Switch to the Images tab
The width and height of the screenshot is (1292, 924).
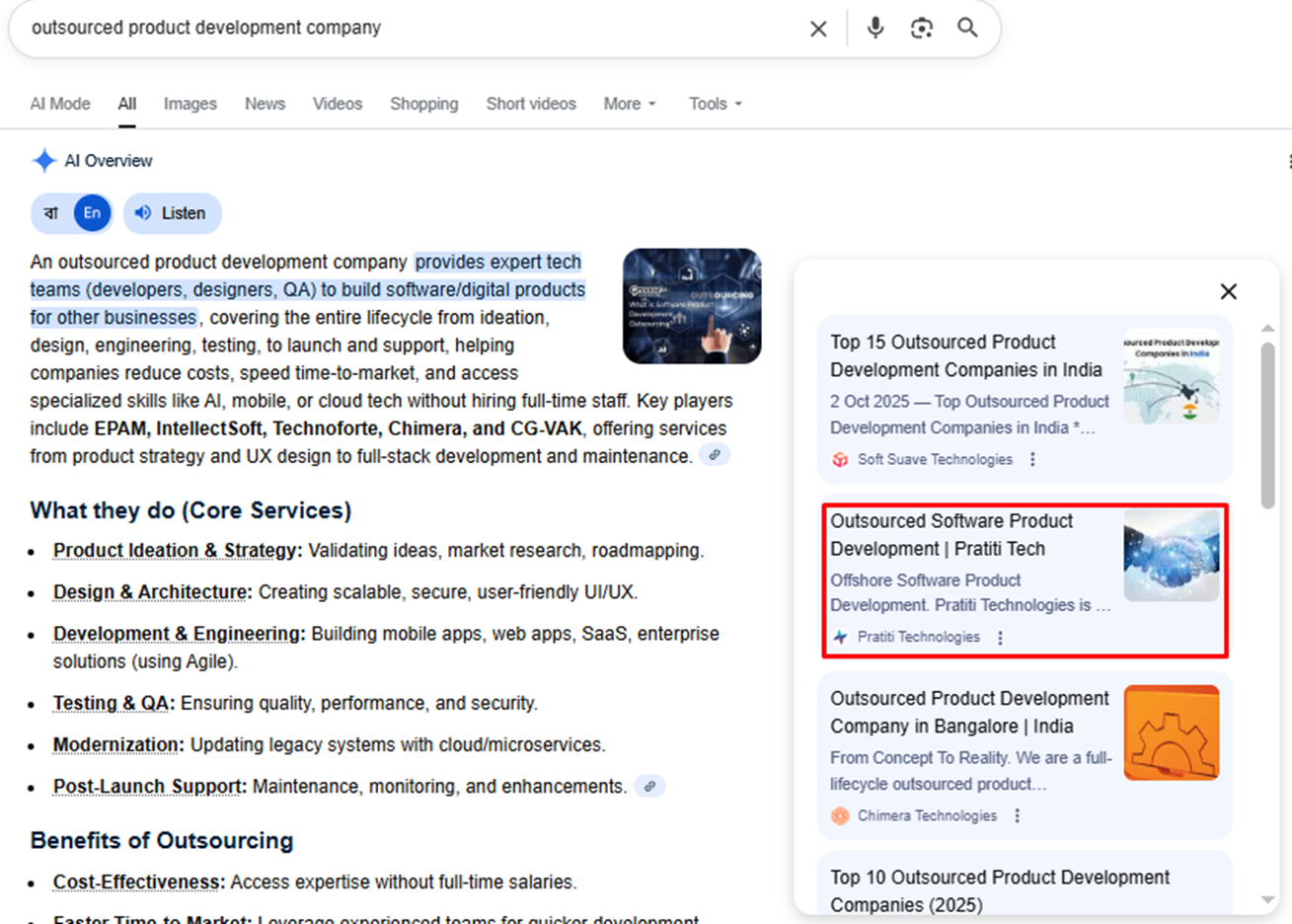pyautogui.click(x=190, y=104)
